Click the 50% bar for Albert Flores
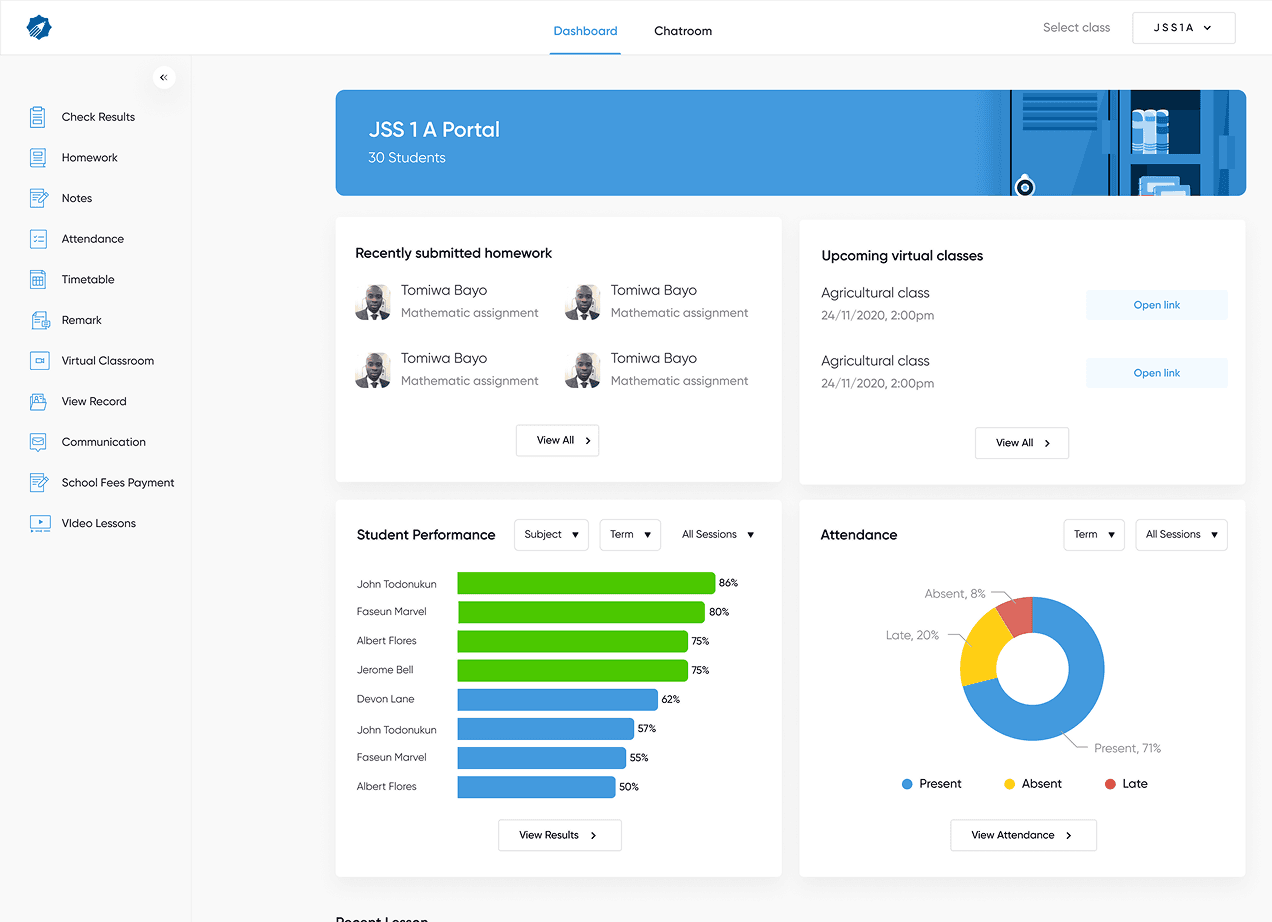 point(537,787)
